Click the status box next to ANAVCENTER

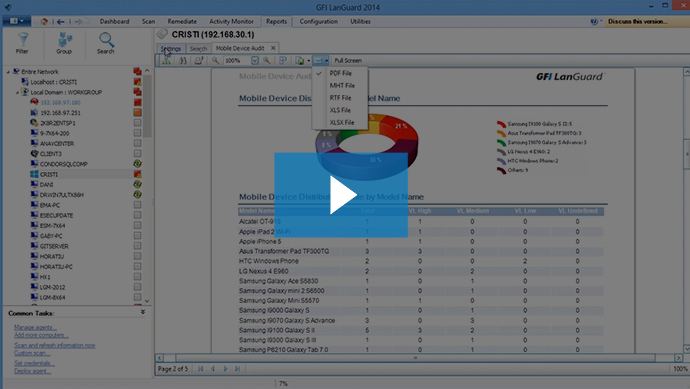138,143
